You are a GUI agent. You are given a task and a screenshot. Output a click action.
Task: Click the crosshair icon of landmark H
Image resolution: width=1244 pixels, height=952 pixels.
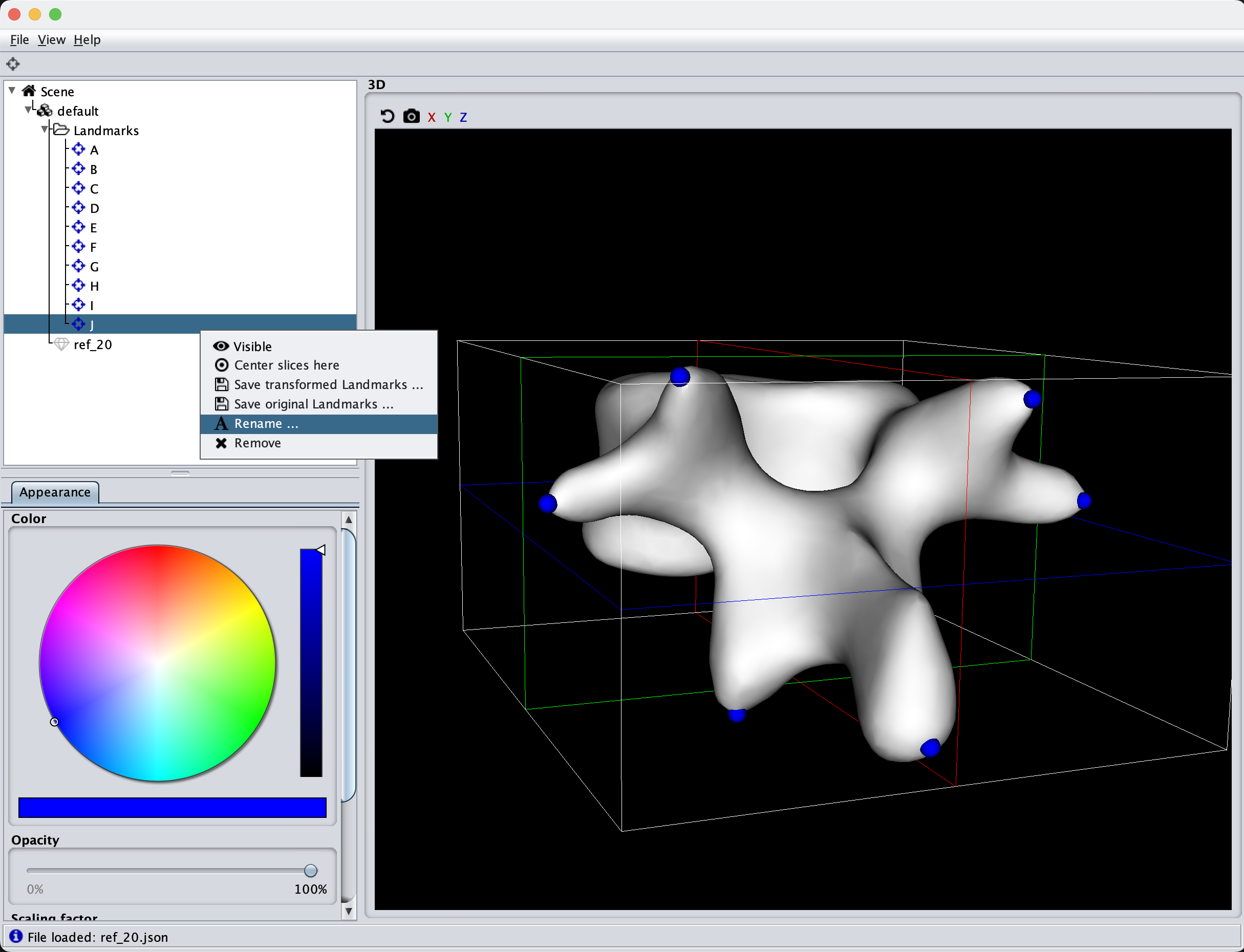79,285
